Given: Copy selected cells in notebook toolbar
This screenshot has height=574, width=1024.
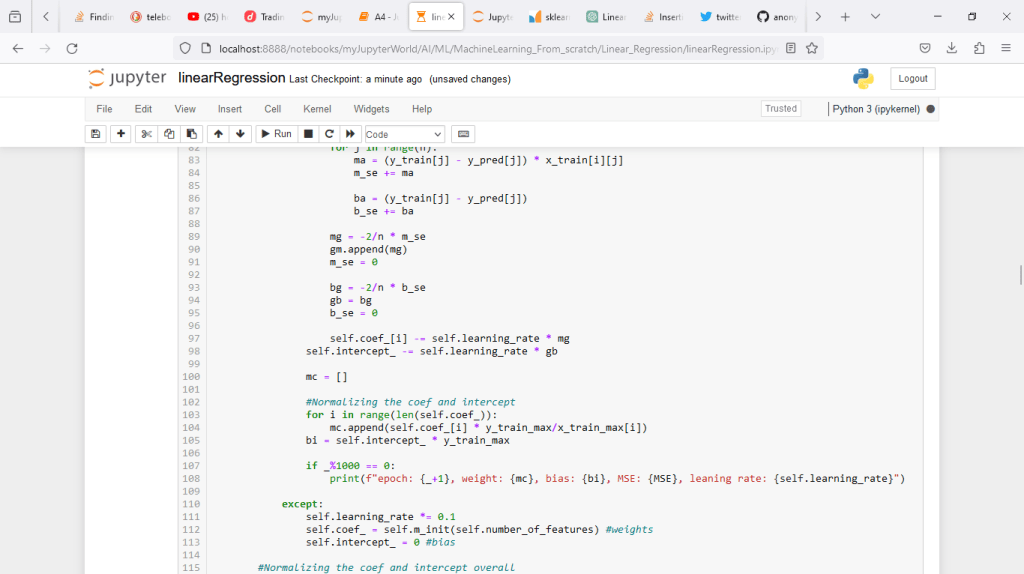Looking at the screenshot, I should 169,134.
